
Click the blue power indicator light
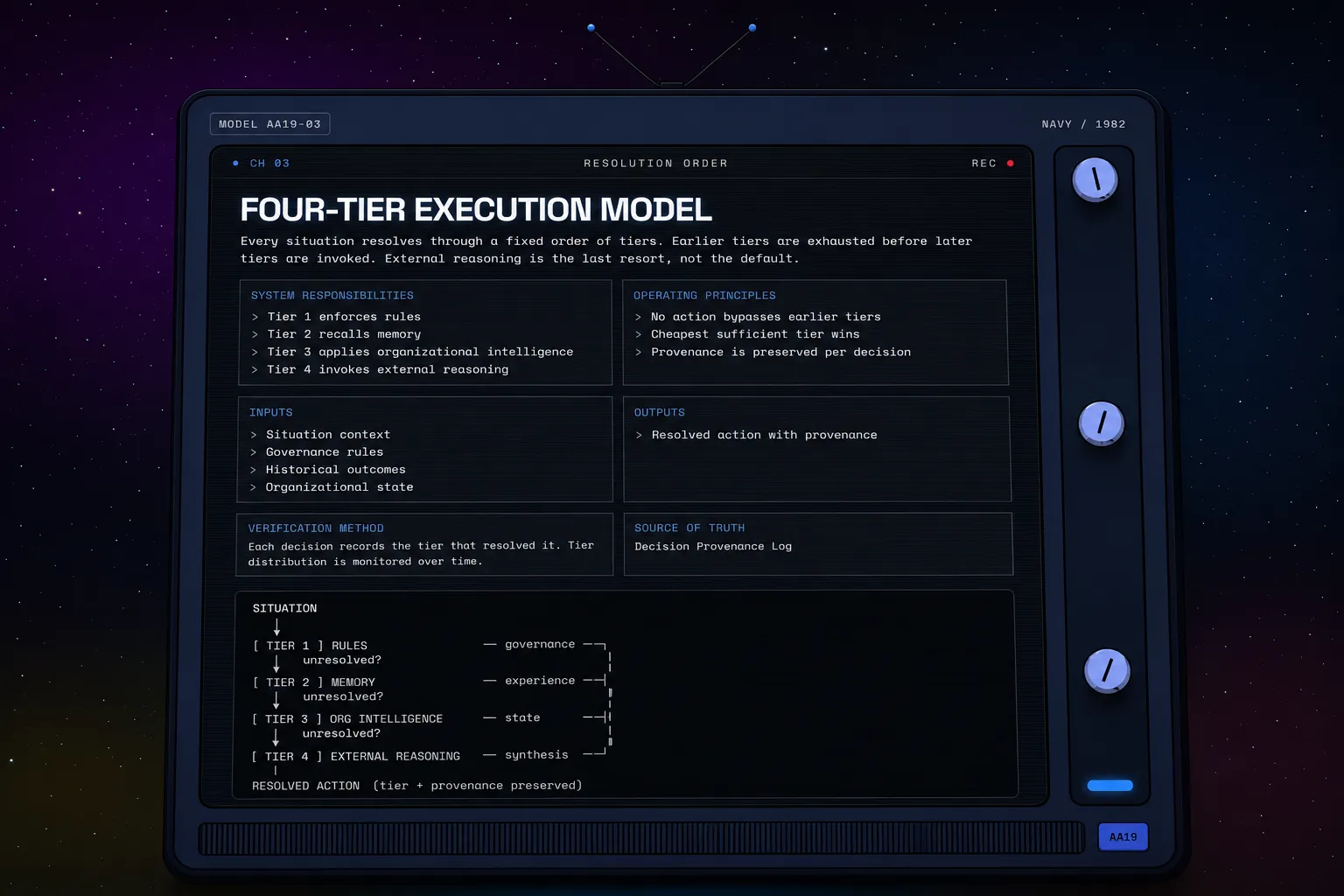(1109, 786)
